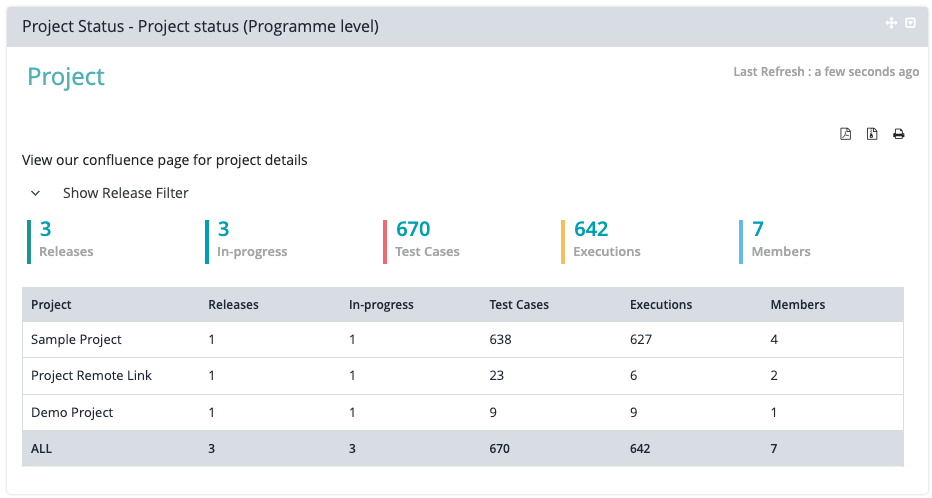Export the report as PDF
This screenshot has height=498, width=932.
point(845,134)
